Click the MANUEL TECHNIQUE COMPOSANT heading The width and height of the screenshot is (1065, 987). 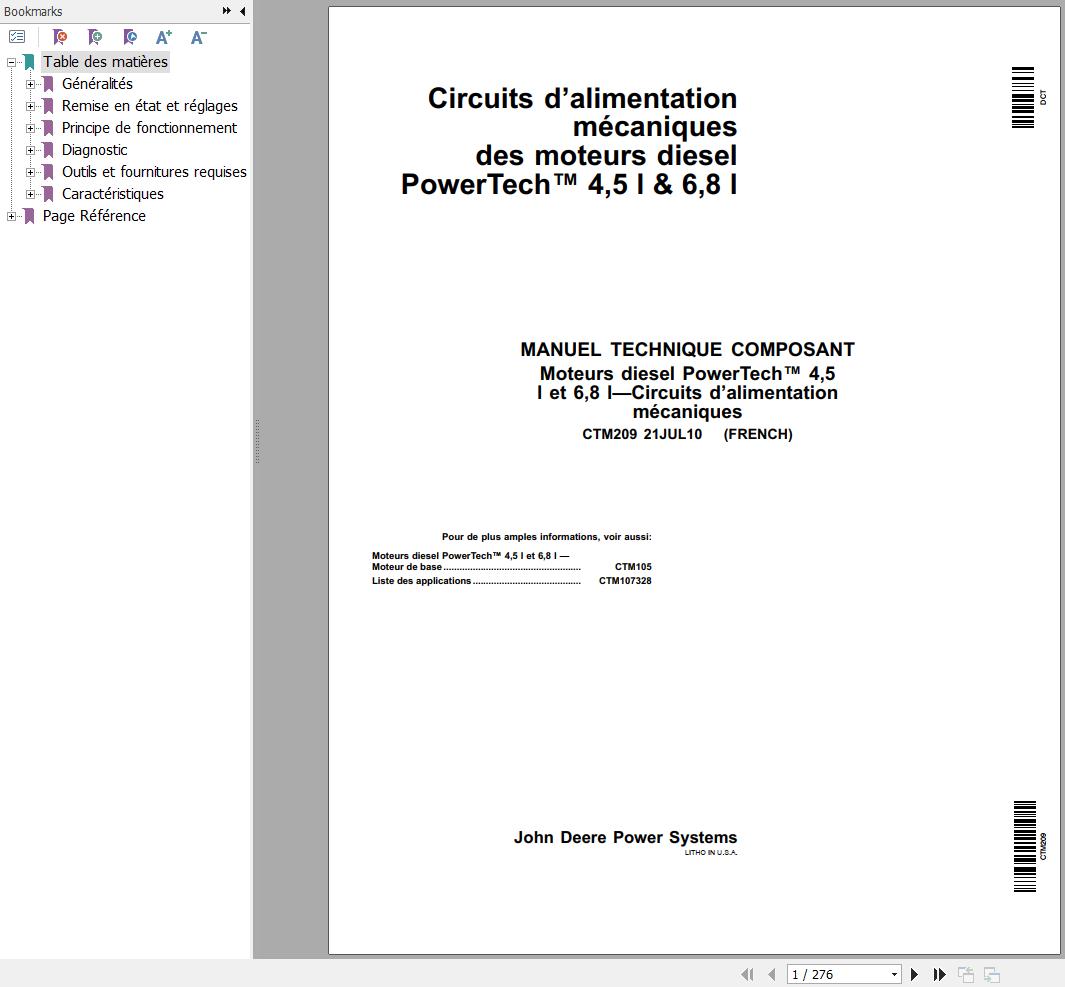pos(687,349)
